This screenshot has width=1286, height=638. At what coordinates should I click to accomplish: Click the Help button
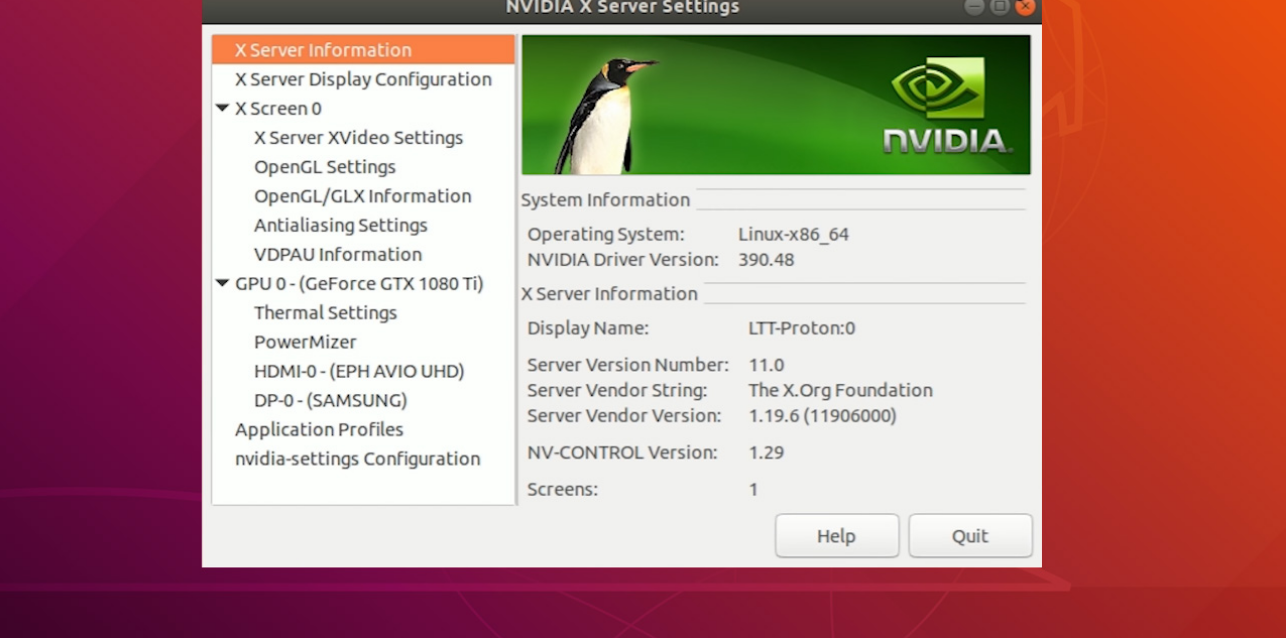[x=837, y=536]
